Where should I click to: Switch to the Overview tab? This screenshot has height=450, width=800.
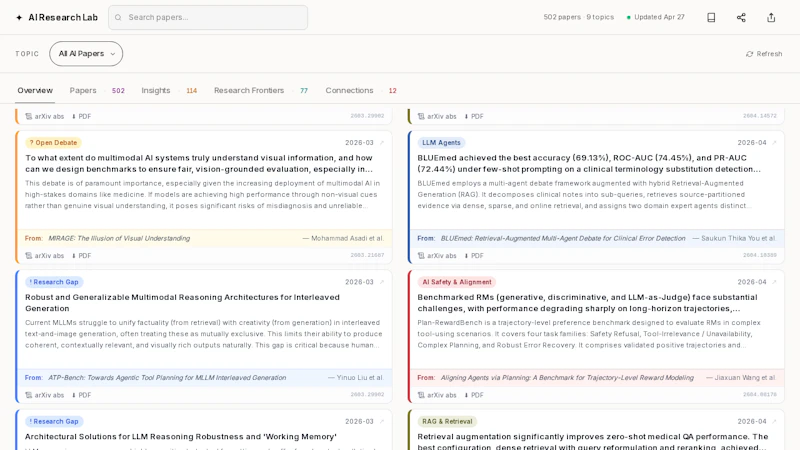(x=35, y=90)
